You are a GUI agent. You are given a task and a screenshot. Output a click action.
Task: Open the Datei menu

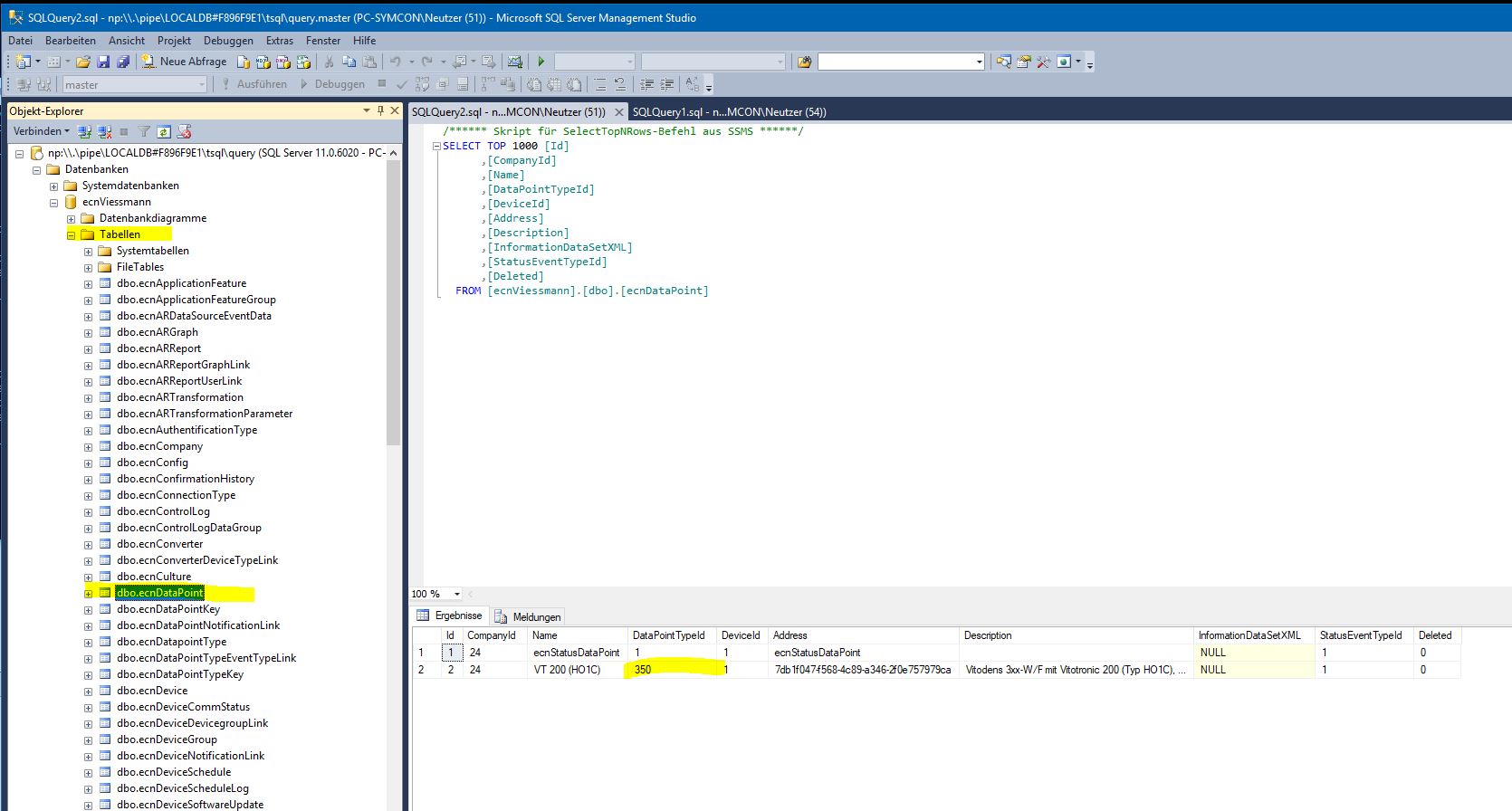[x=20, y=41]
